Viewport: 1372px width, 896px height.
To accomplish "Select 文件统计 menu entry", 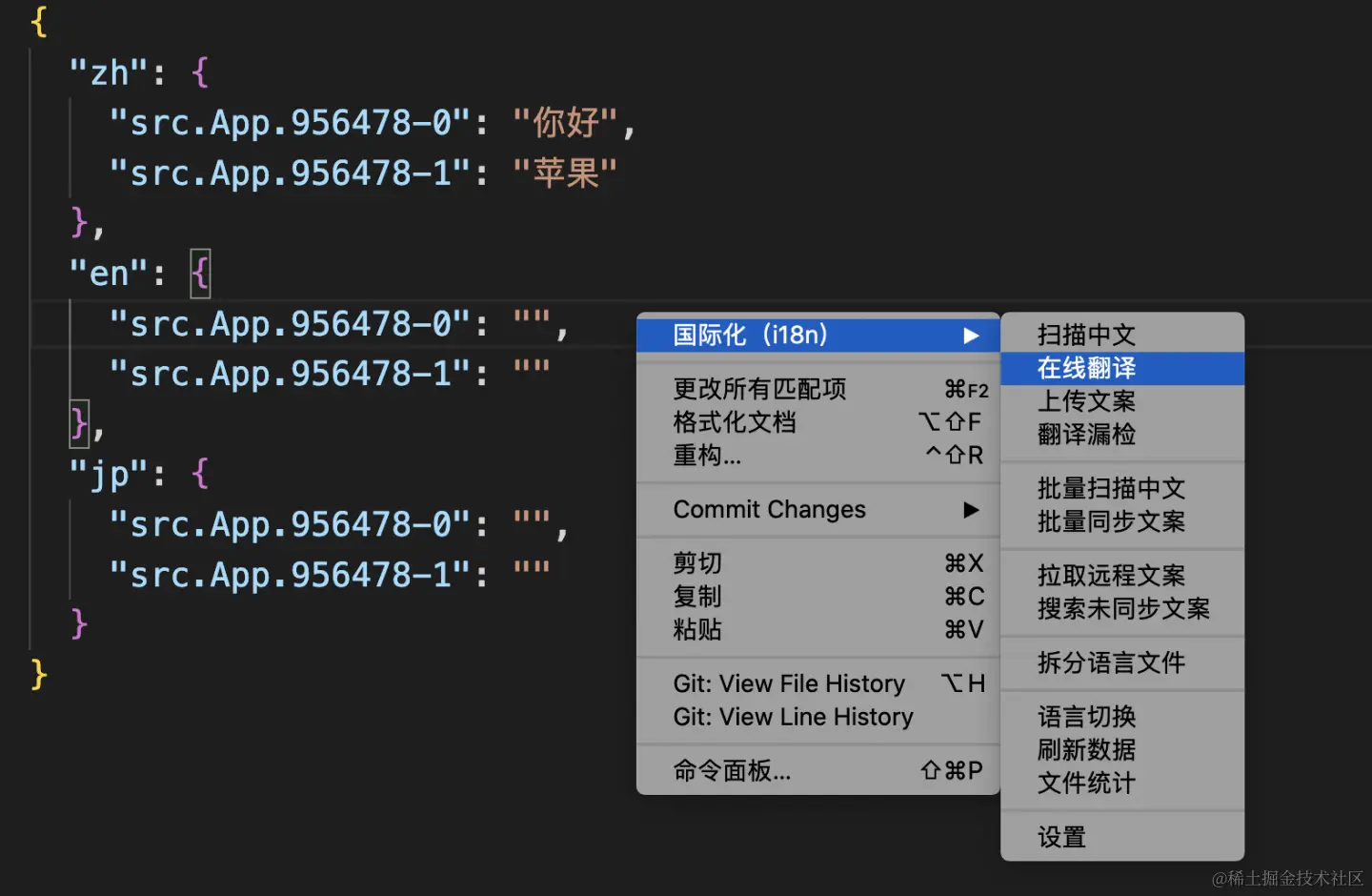I will [x=1122, y=784].
